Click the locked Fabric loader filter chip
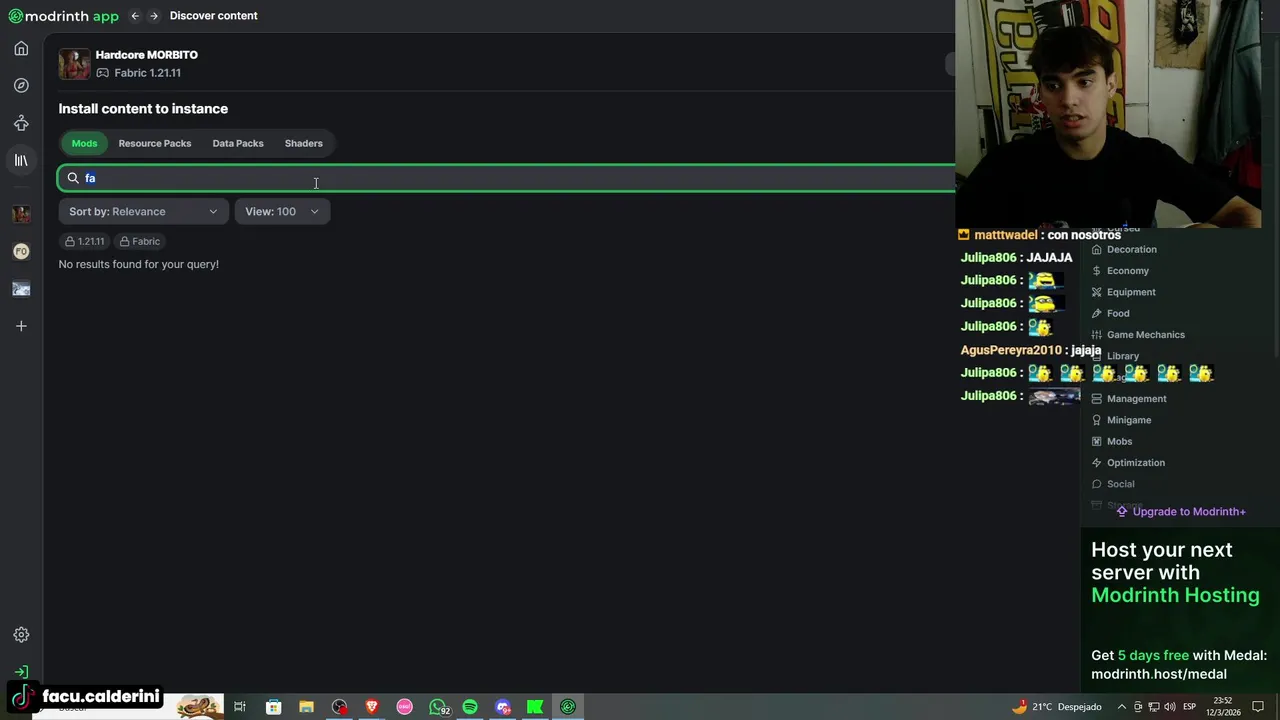The height and width of the screenshot is (720, 1280). 140,241
